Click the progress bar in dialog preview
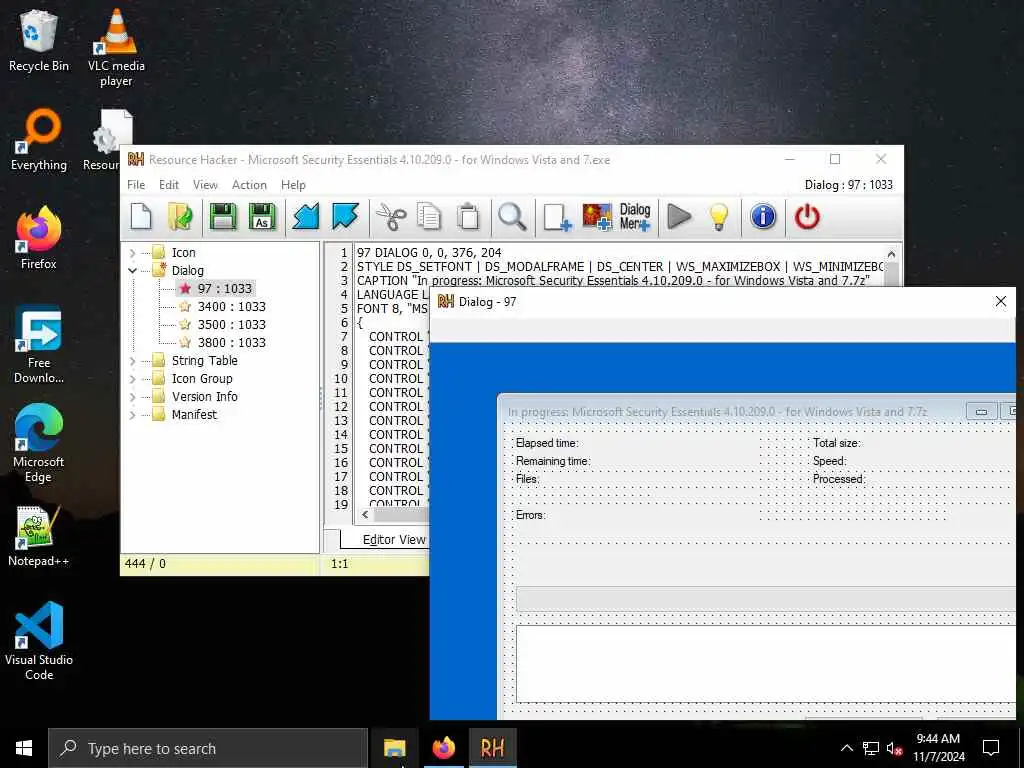This screenshot has height=768, width=1024. coord(765,599)
